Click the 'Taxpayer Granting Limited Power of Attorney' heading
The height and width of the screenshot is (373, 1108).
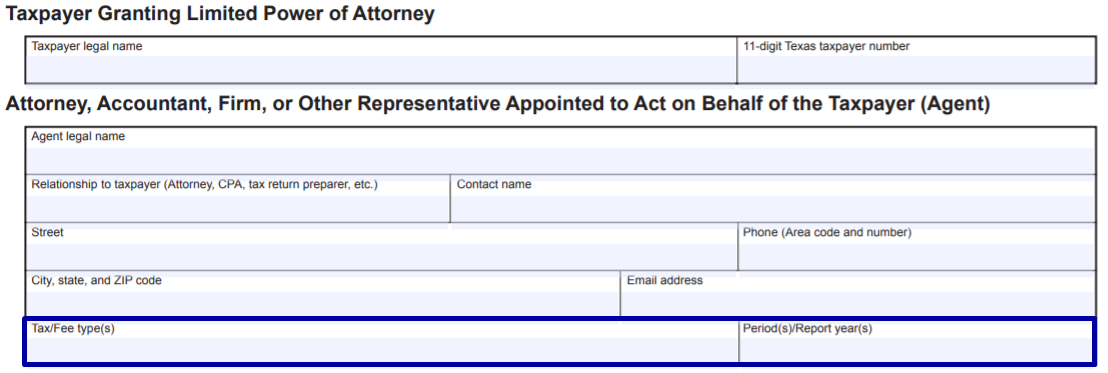point(220,13)
